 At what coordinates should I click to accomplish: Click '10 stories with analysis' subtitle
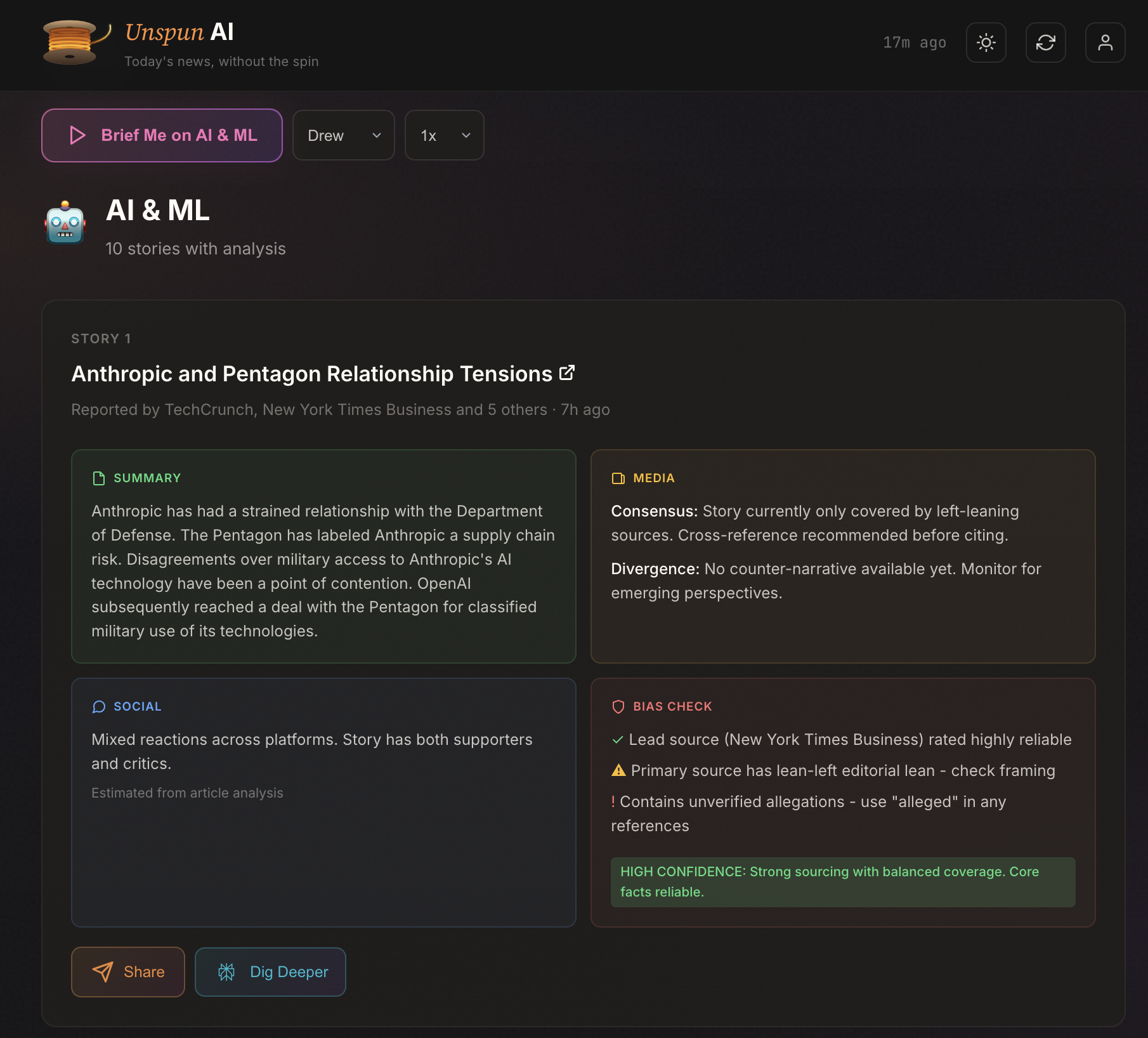pyautogui.click(x=195, y=249)
